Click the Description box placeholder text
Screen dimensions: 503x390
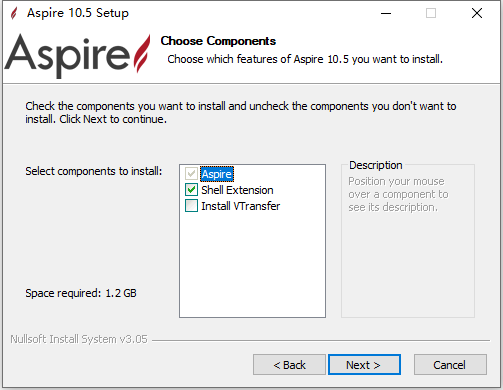point(398,194)
